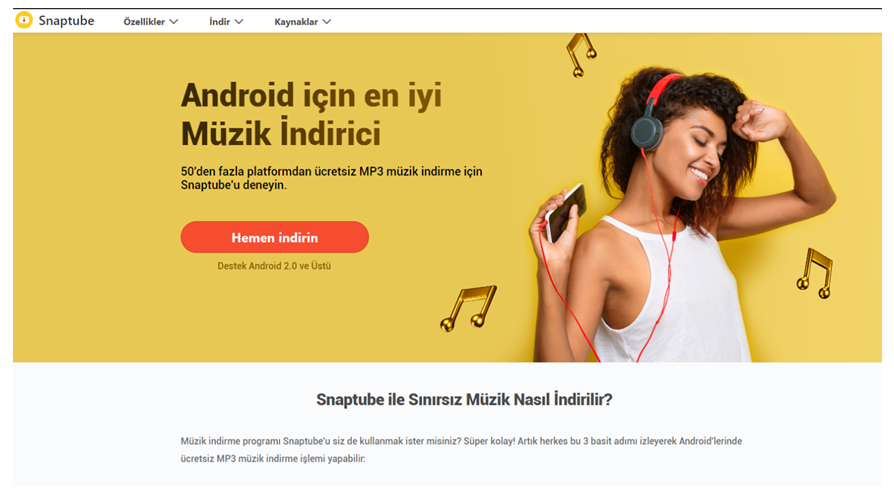Click the Snaptube ile Sınırsız Müzik heading
The height and width of the screenshot is (489, 894).
[x=464, y=400]
